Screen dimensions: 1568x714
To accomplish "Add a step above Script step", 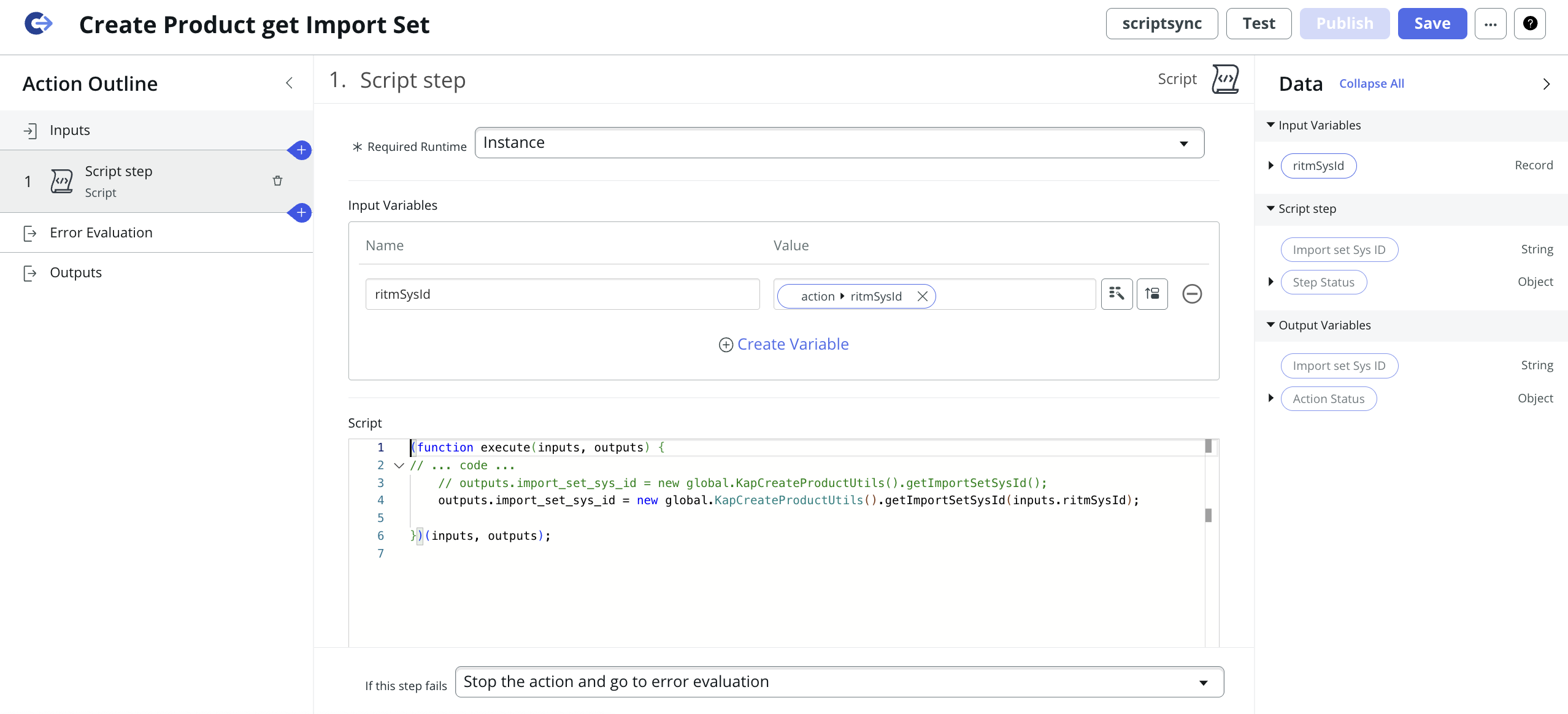I will (301, 150).
